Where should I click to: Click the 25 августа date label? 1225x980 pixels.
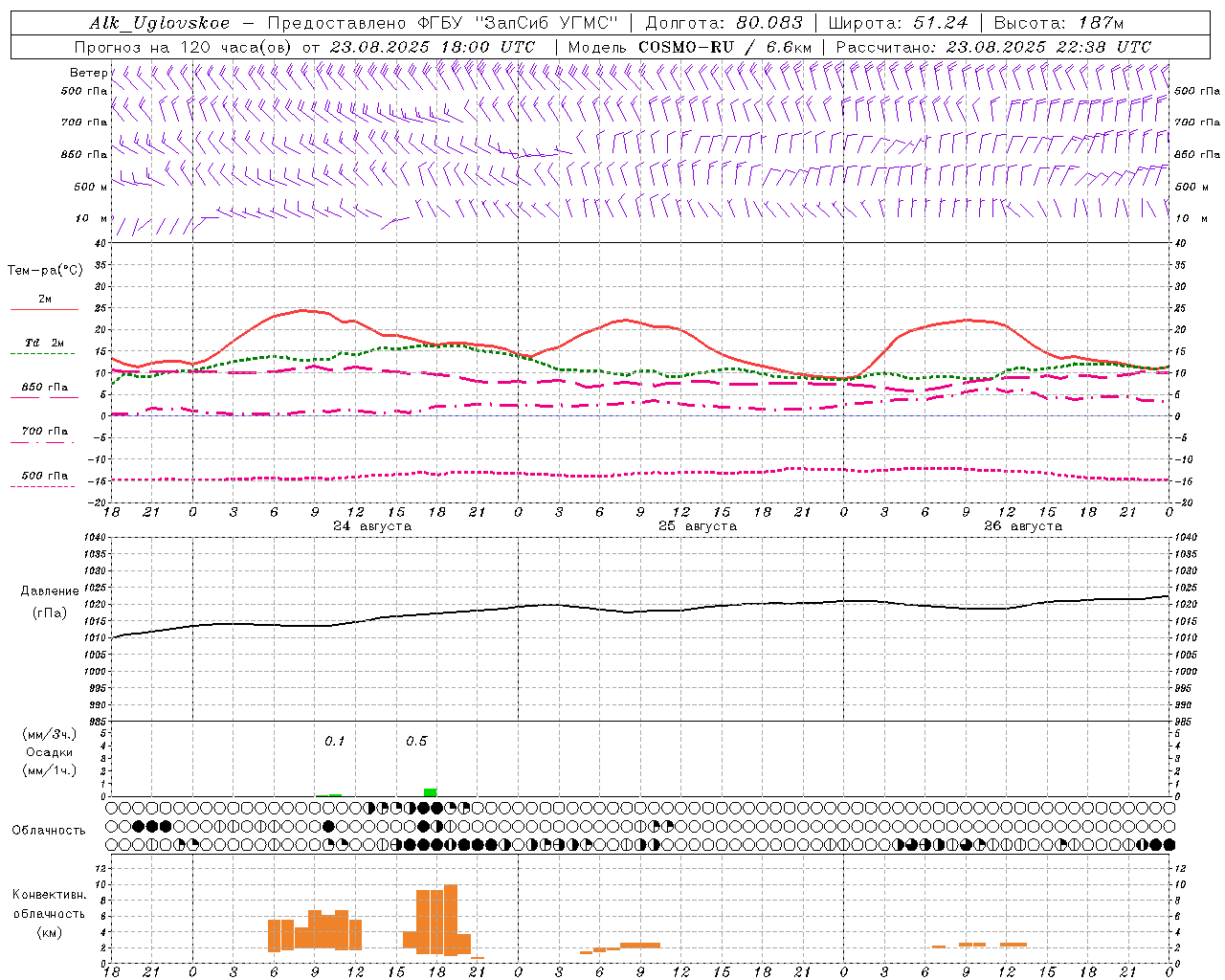pos(698,526)
